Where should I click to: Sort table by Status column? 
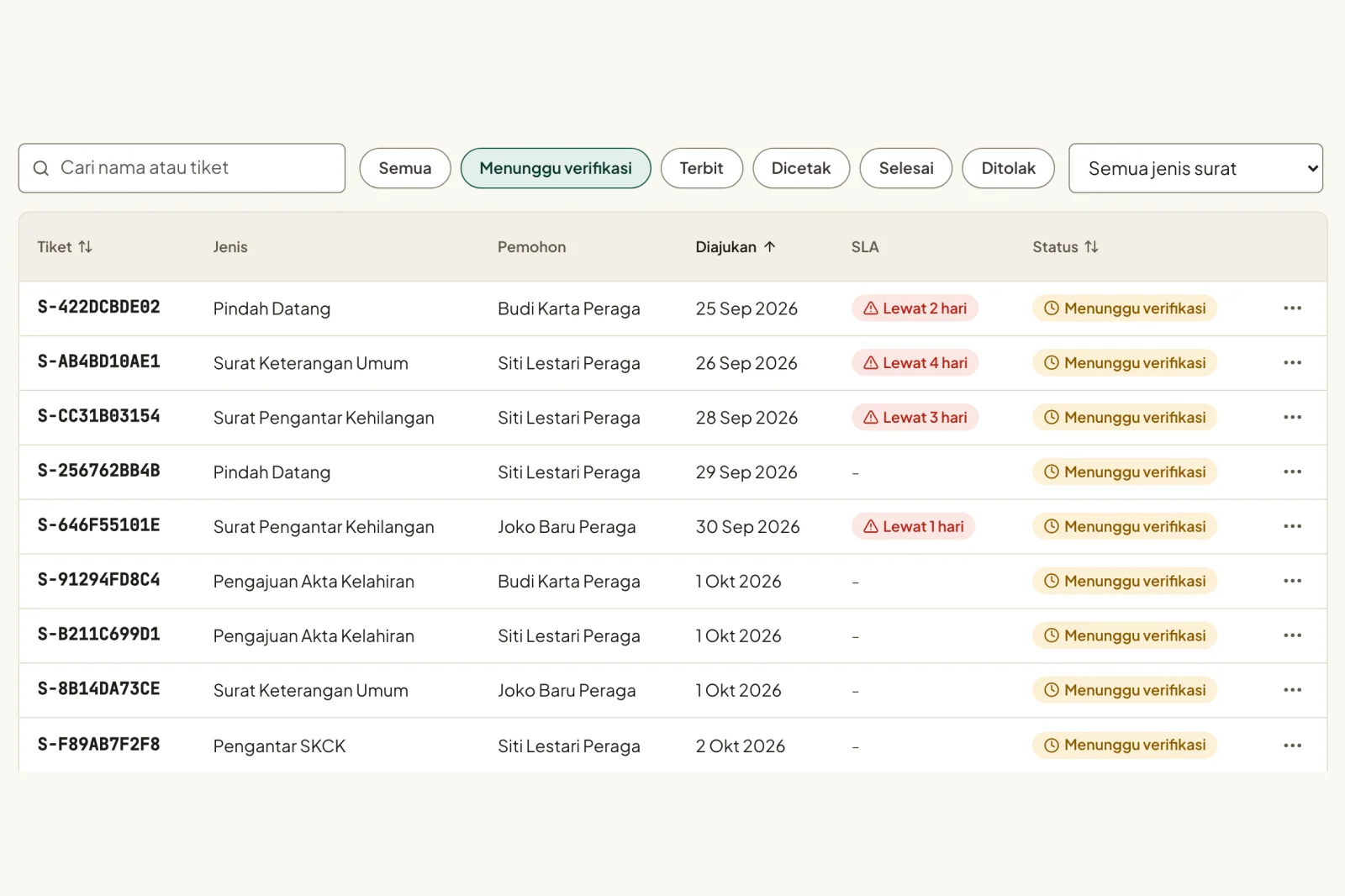click(1065, 247)
